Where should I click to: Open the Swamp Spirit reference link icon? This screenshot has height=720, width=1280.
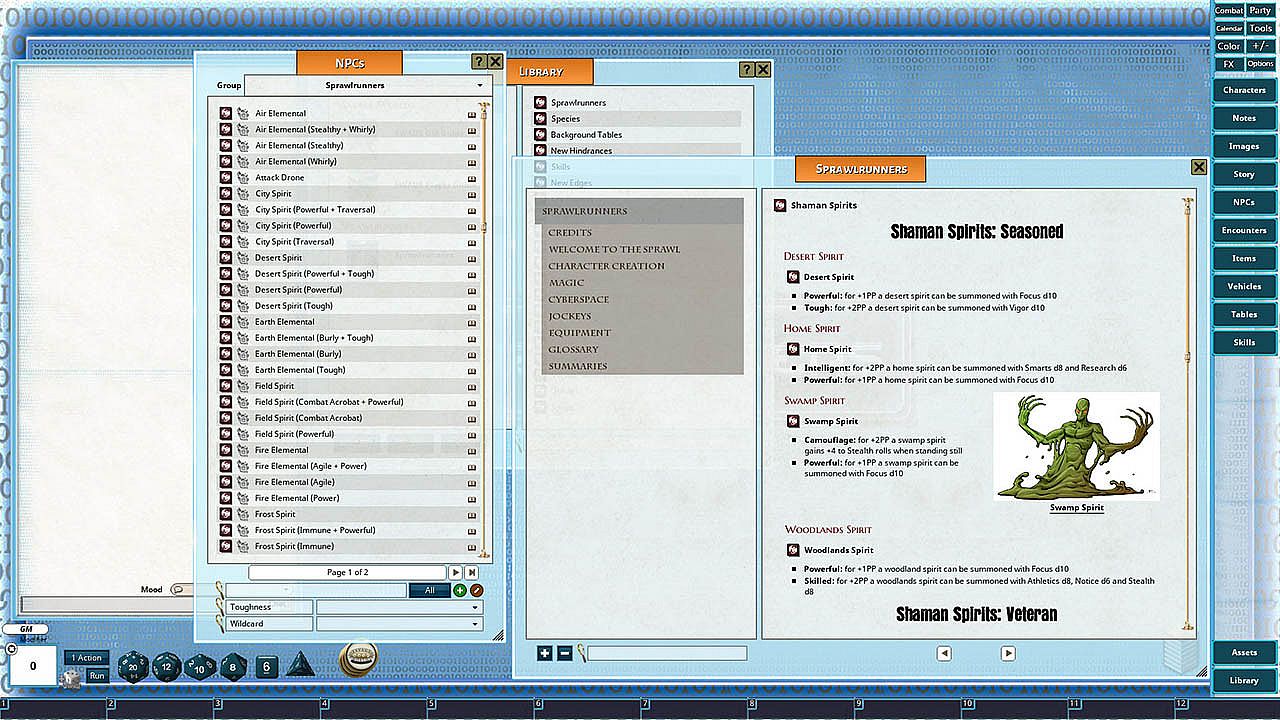coord(794,421)
